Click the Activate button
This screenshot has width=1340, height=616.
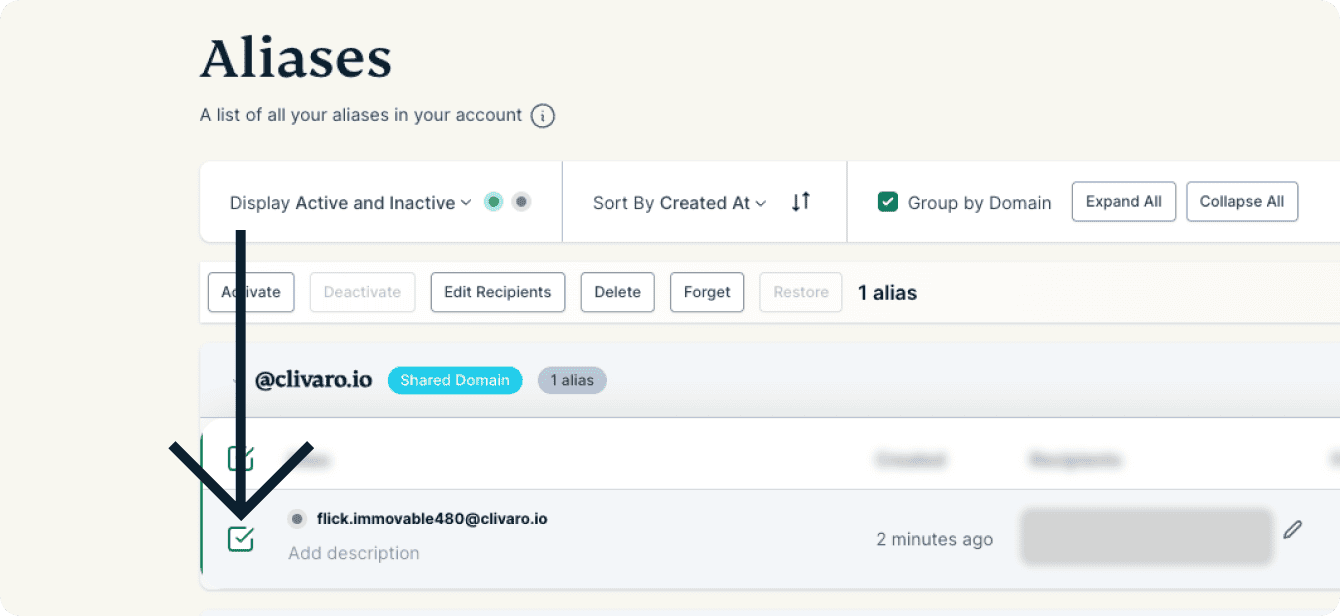click(x=251, y=292)
